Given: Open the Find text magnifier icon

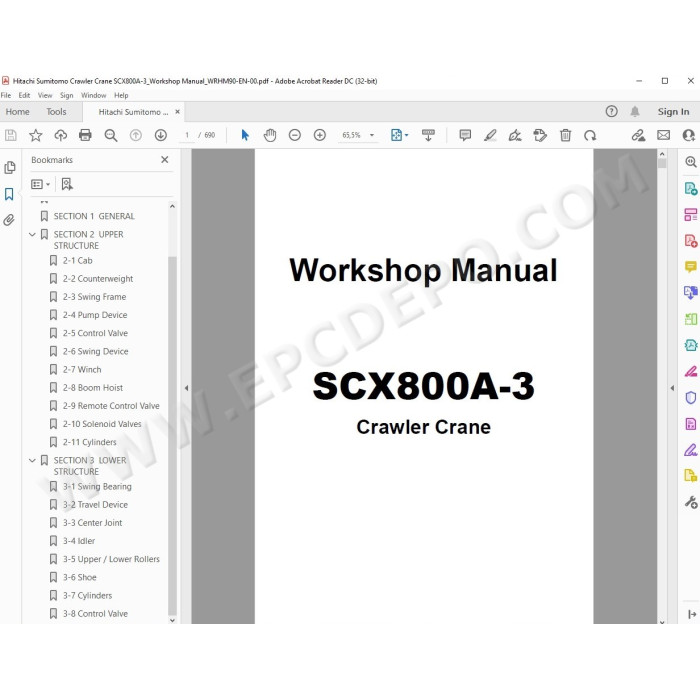Looking at the screenshot, I should point(111,135).
